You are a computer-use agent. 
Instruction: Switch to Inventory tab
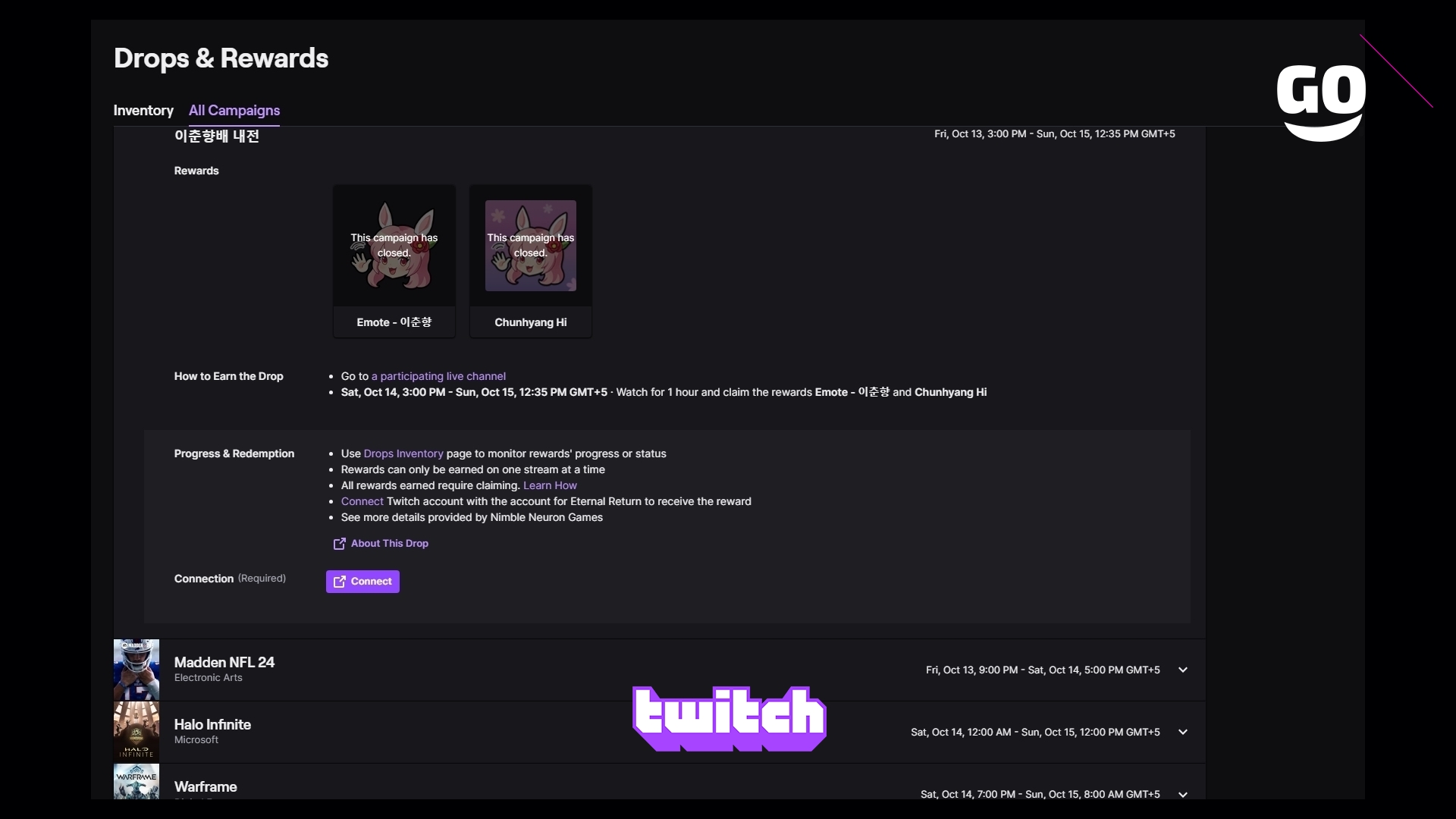pyautogui.click(x=143, y=111)
